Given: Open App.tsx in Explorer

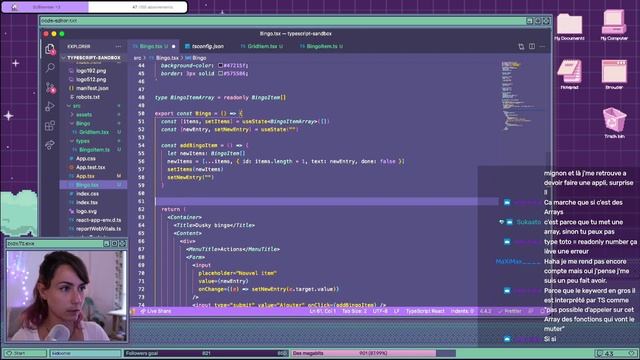Looking at the screenshot, I should click(85, 176).
